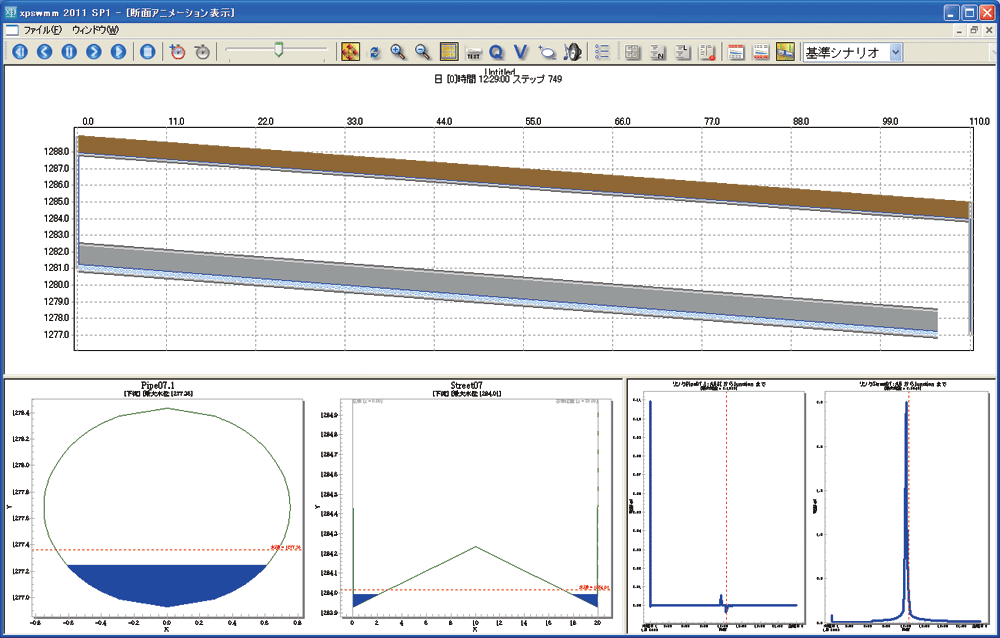Toggle the blue Q flow display icon
This screenshot has height=638, width=1000.
[496, 51]
